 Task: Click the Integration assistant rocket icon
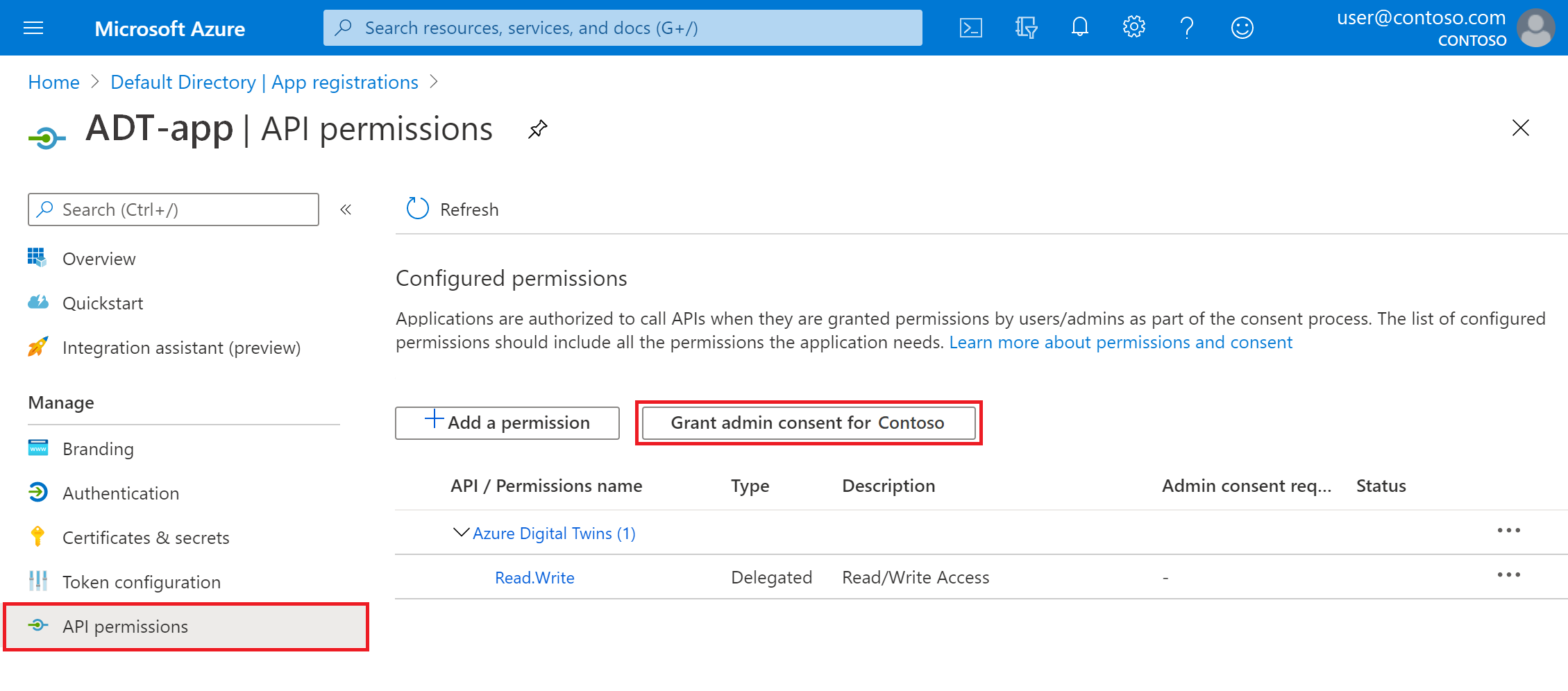tap(37, 346)
